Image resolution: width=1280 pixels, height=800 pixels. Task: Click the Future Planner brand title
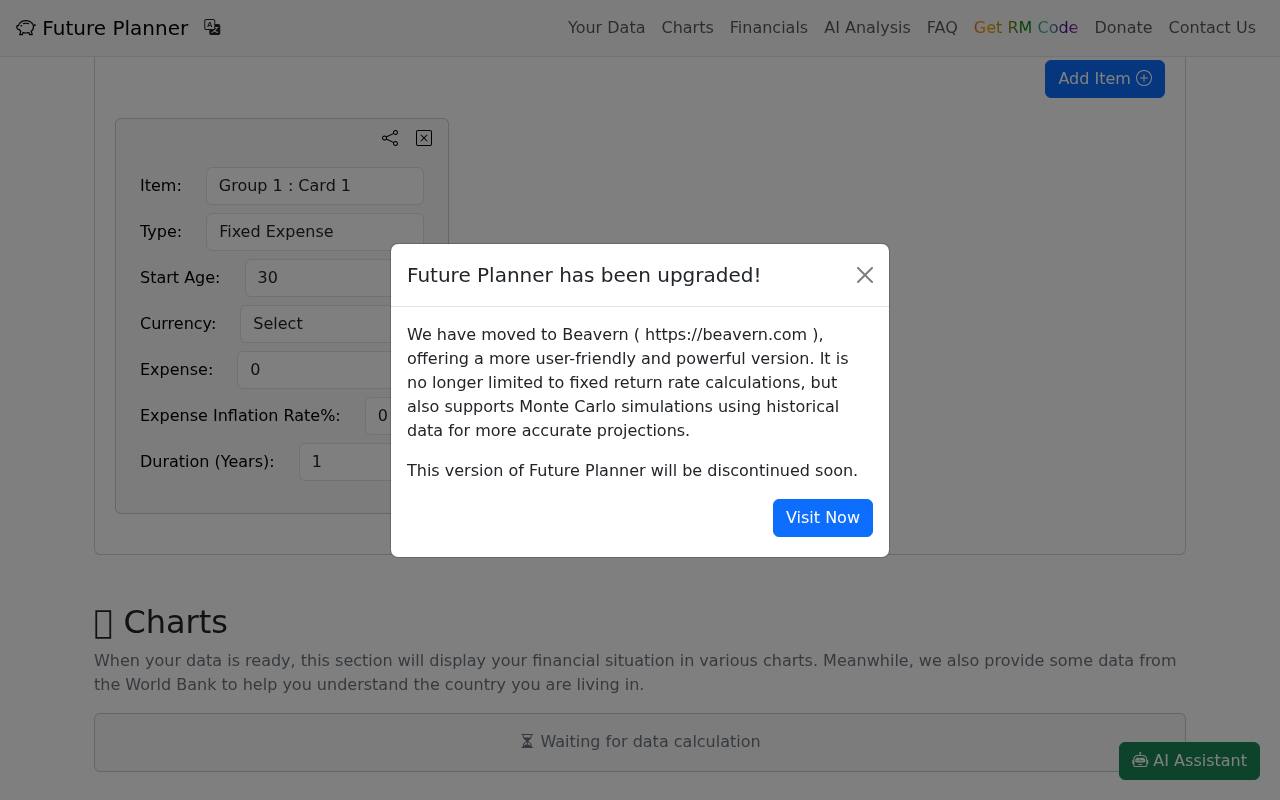[x=115, y=28]
